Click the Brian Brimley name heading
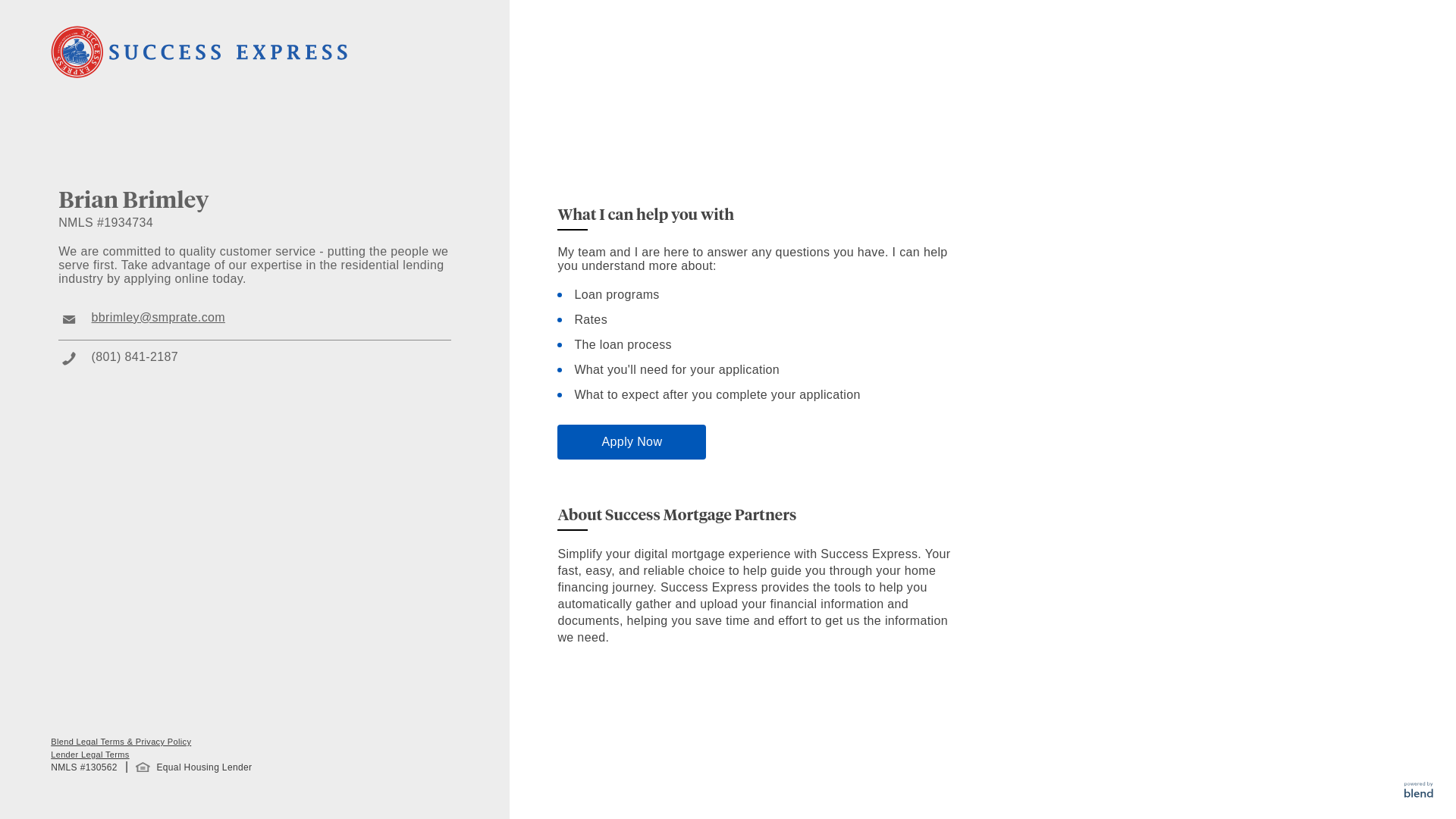This screenshot has width=1456, height=819. coord(133,199)
